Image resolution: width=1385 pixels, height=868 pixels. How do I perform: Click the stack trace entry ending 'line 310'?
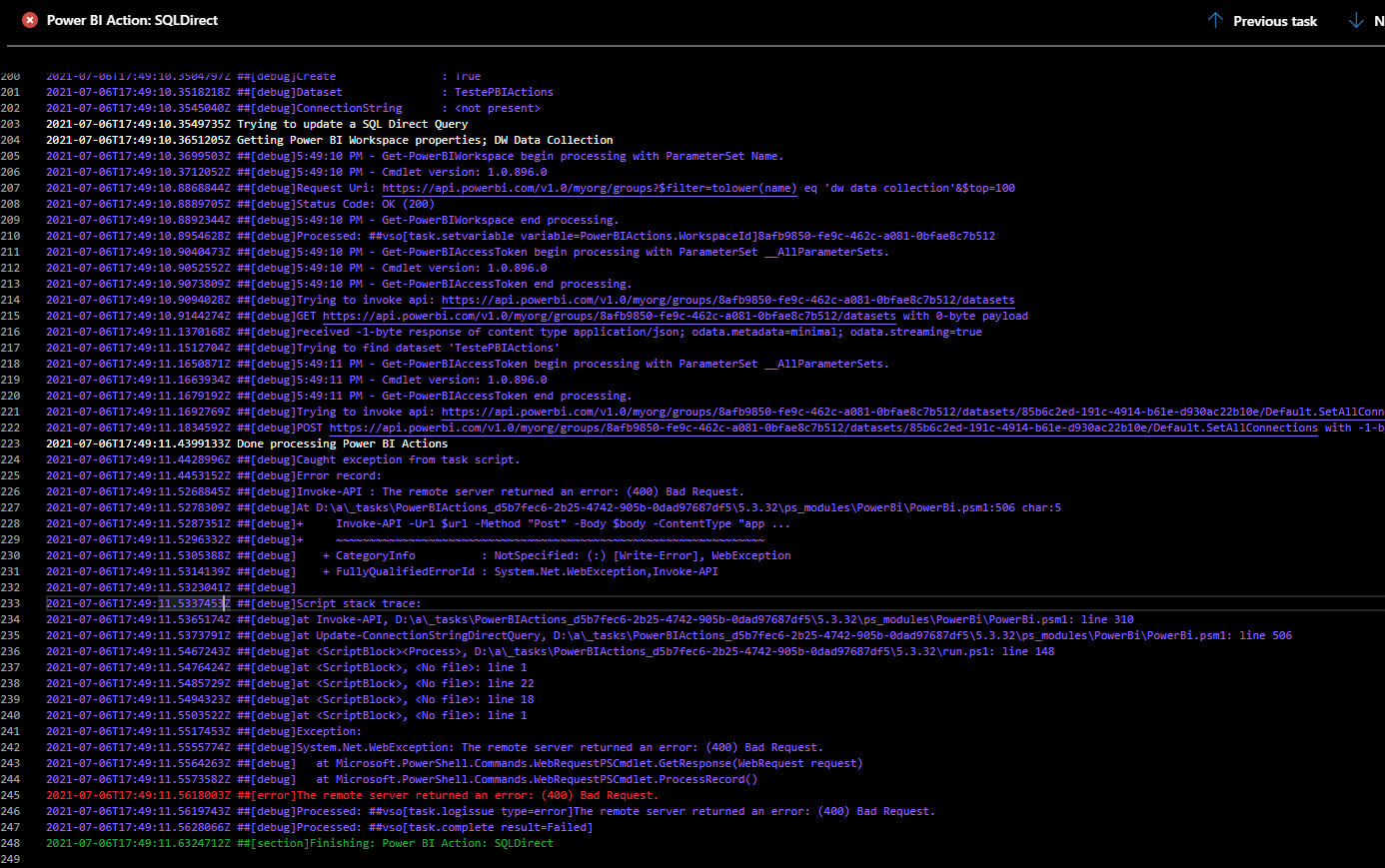(590, 619)
